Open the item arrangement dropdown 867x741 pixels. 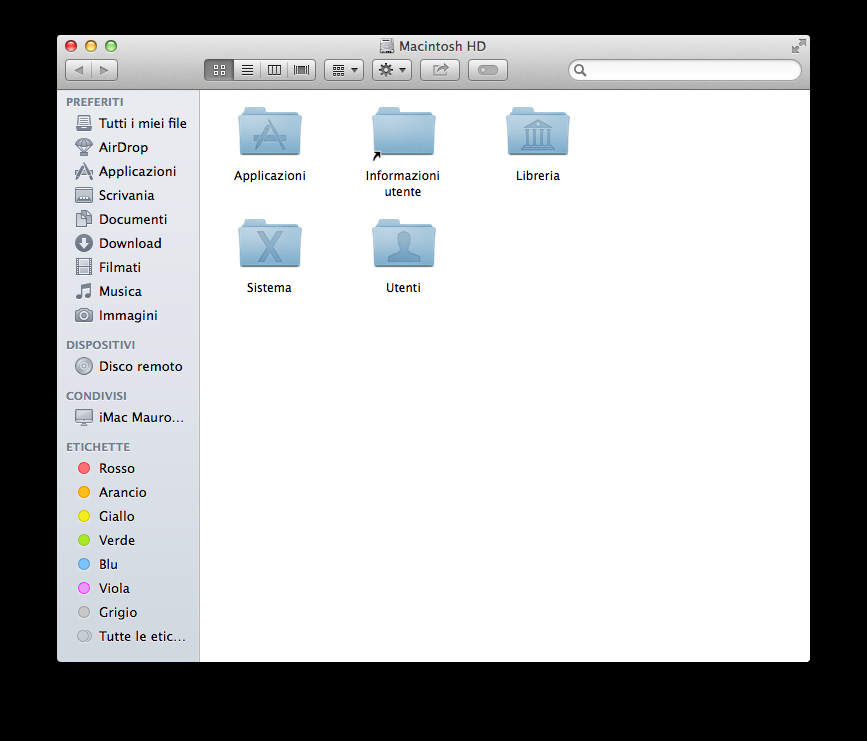[343, 70]
